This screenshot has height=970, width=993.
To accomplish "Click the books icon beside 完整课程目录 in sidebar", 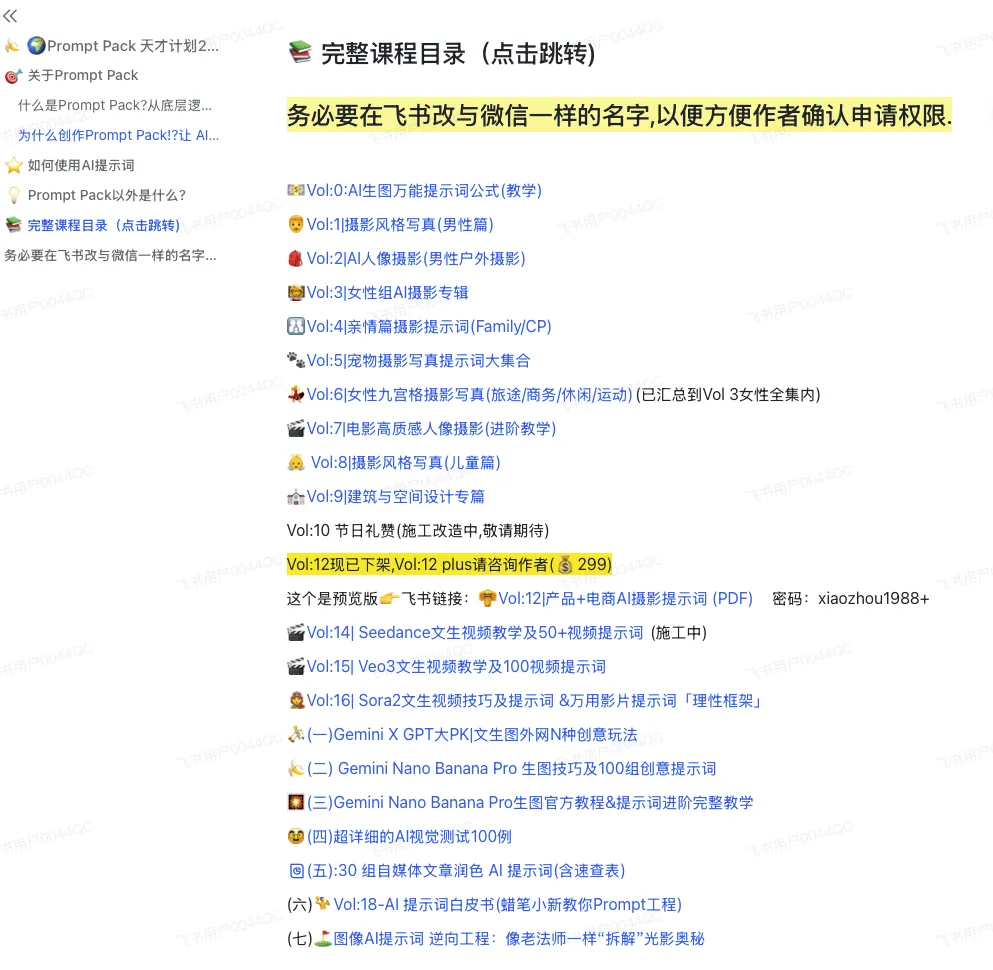I will pyautogui.click(x=13, y=226).
